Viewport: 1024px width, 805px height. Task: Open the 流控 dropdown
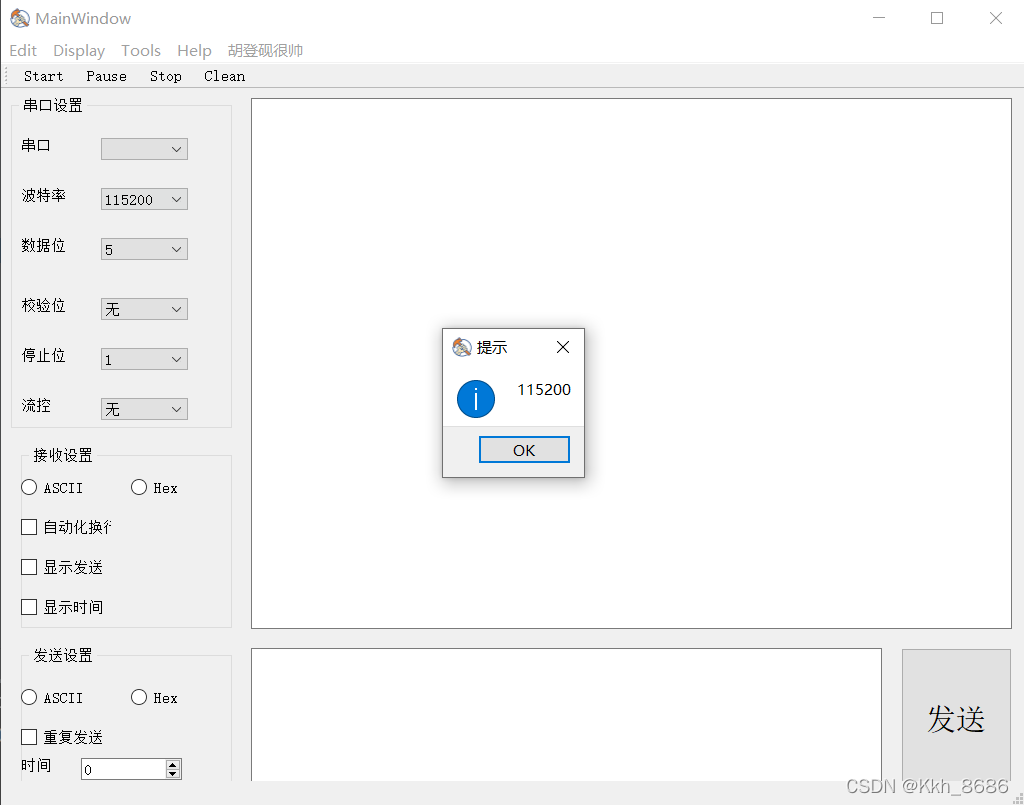(144, 409)
